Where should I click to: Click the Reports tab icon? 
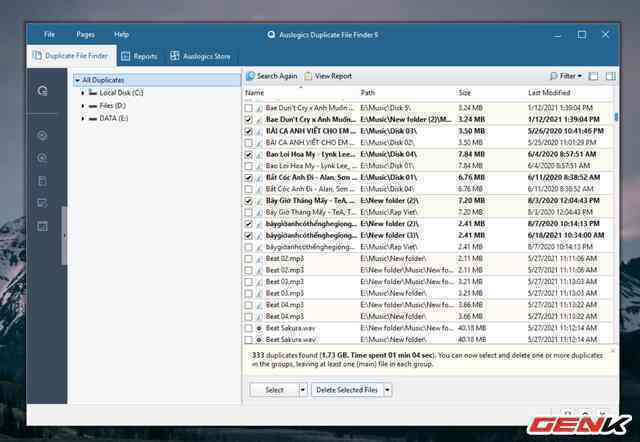coord(126,56)
